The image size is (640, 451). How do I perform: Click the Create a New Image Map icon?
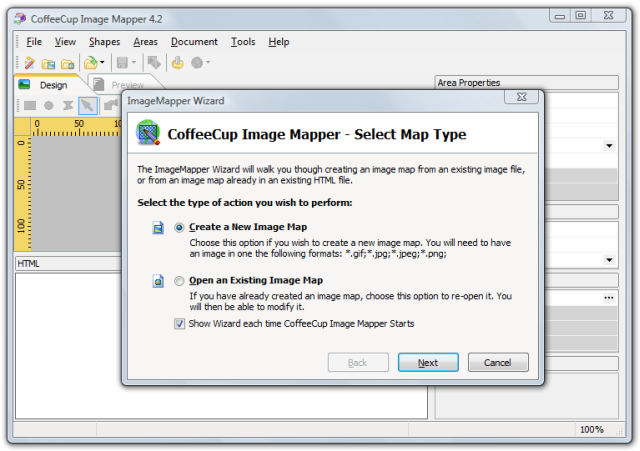coord(158,228)
